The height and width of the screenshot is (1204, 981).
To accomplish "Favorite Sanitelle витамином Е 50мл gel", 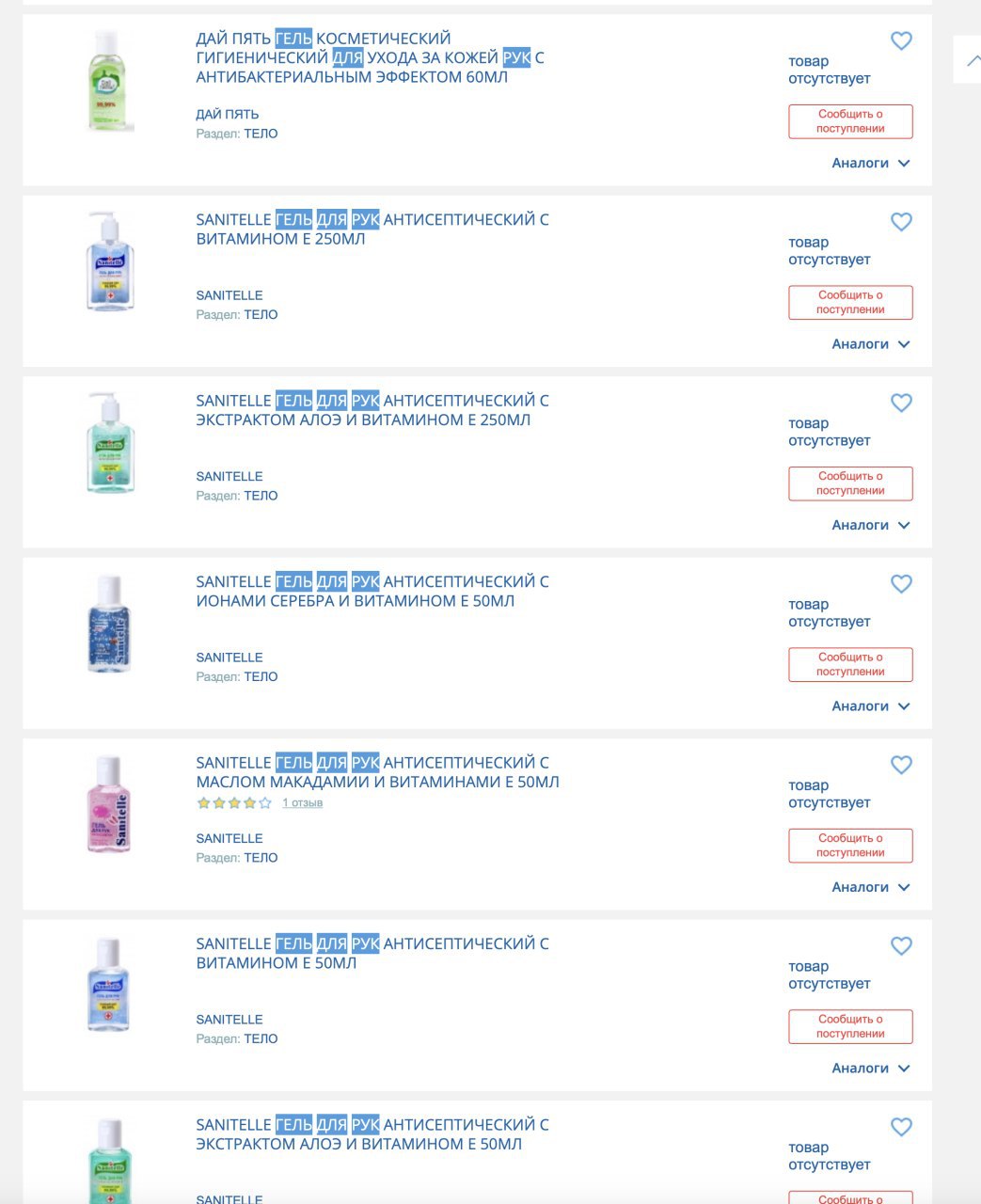I will [901, 946].
